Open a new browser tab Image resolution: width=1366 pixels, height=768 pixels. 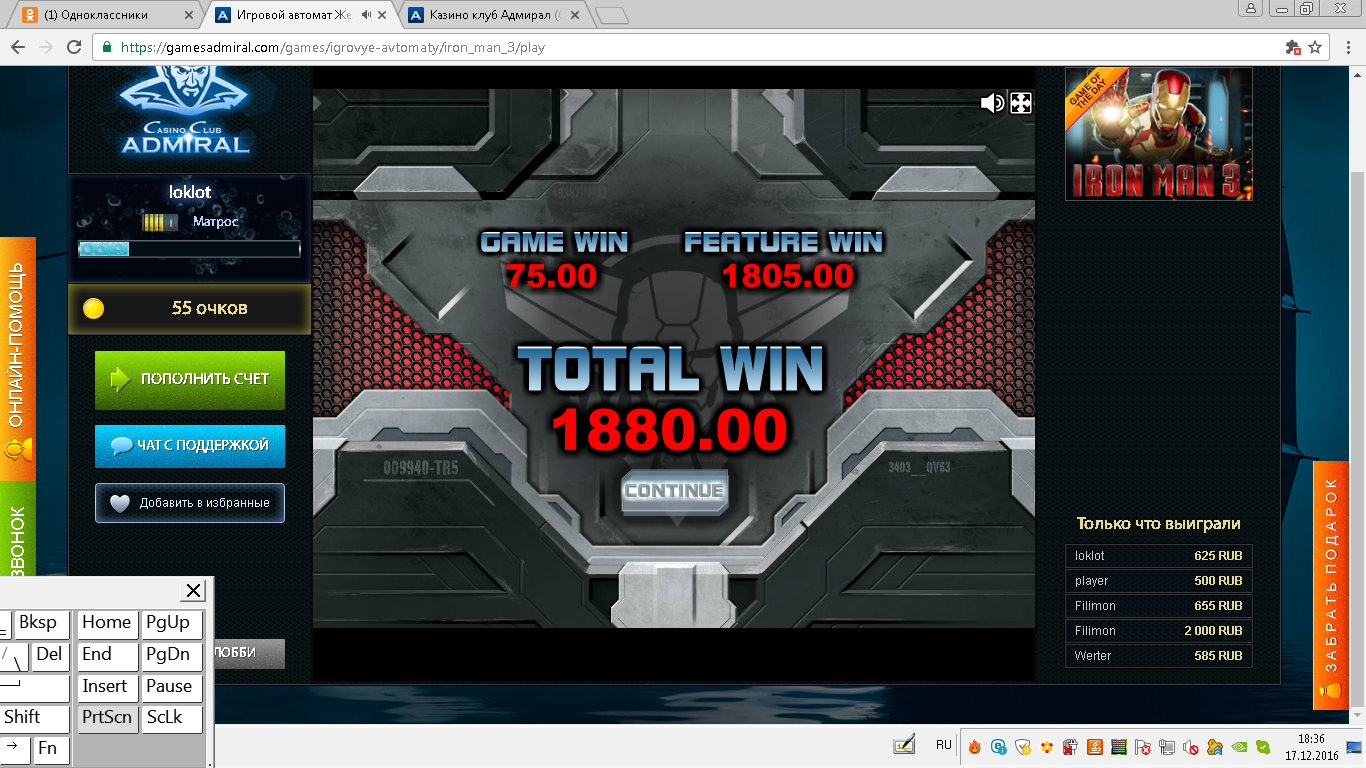tap(611, 16)
